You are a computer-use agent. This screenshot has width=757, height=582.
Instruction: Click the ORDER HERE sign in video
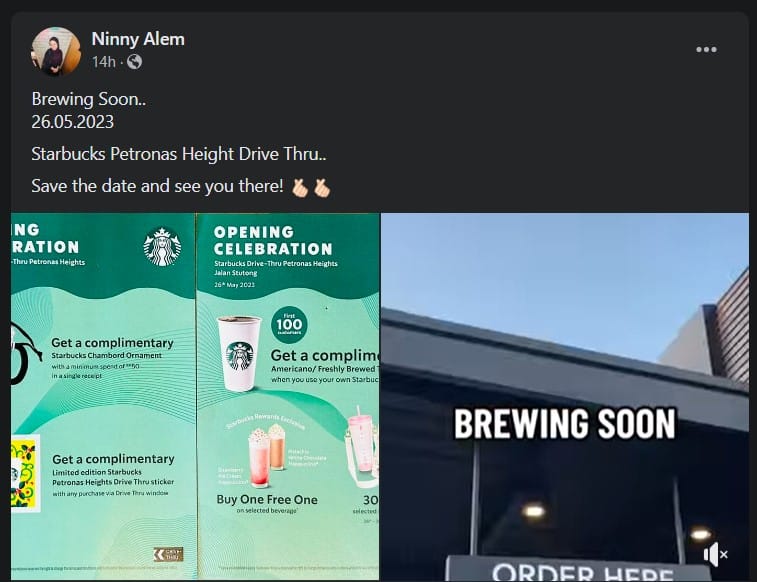[579, 569]
